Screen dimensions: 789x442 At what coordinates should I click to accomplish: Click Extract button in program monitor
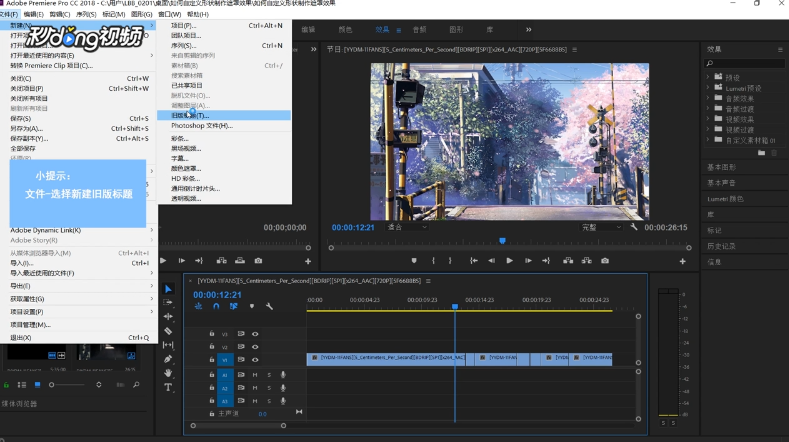(x=587, y=260)
